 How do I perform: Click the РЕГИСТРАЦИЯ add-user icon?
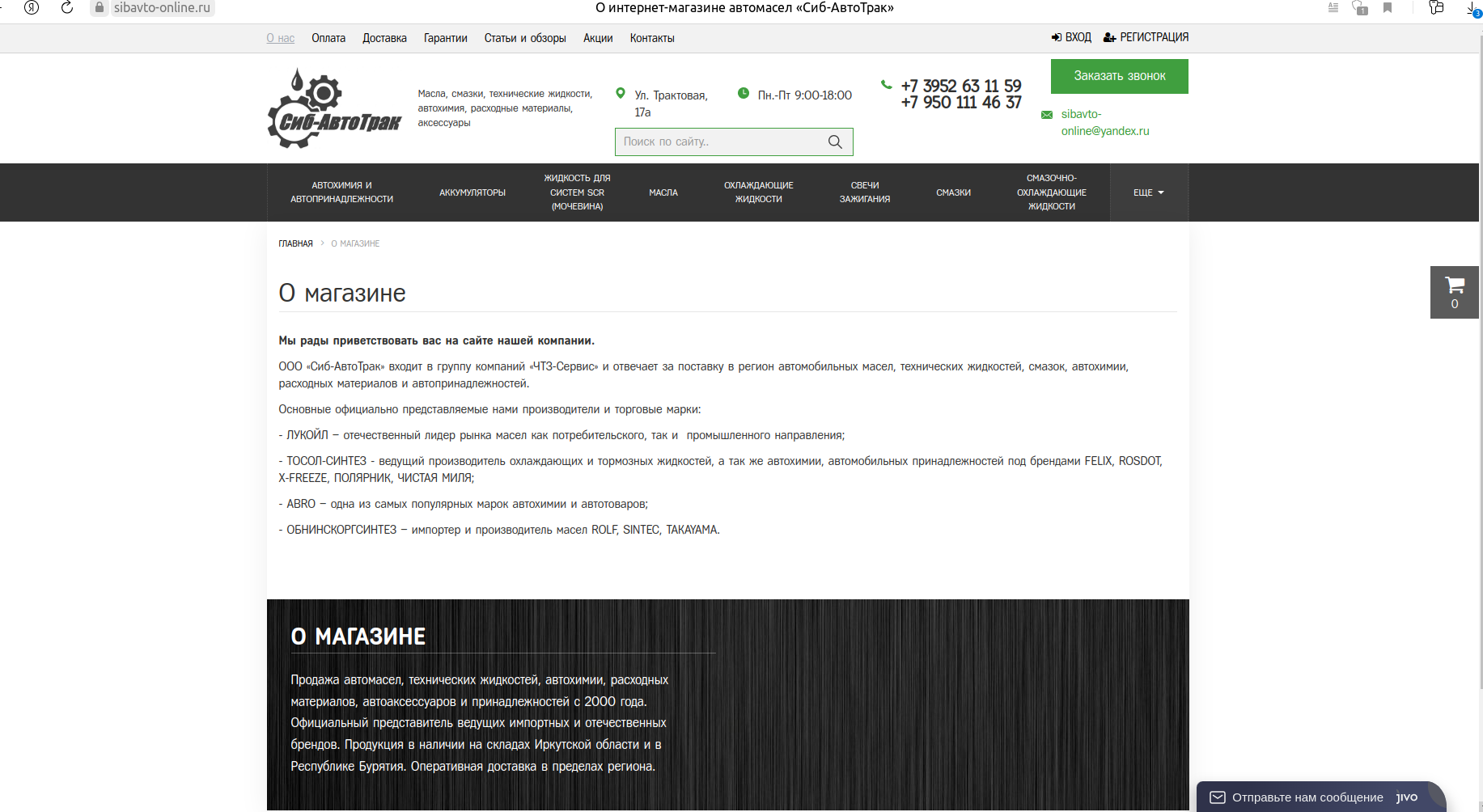1109,37
